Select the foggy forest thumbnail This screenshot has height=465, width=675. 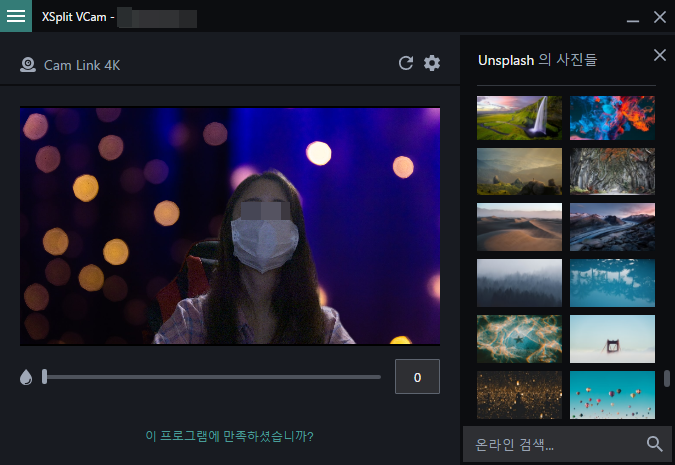click(x=519, y=283)
